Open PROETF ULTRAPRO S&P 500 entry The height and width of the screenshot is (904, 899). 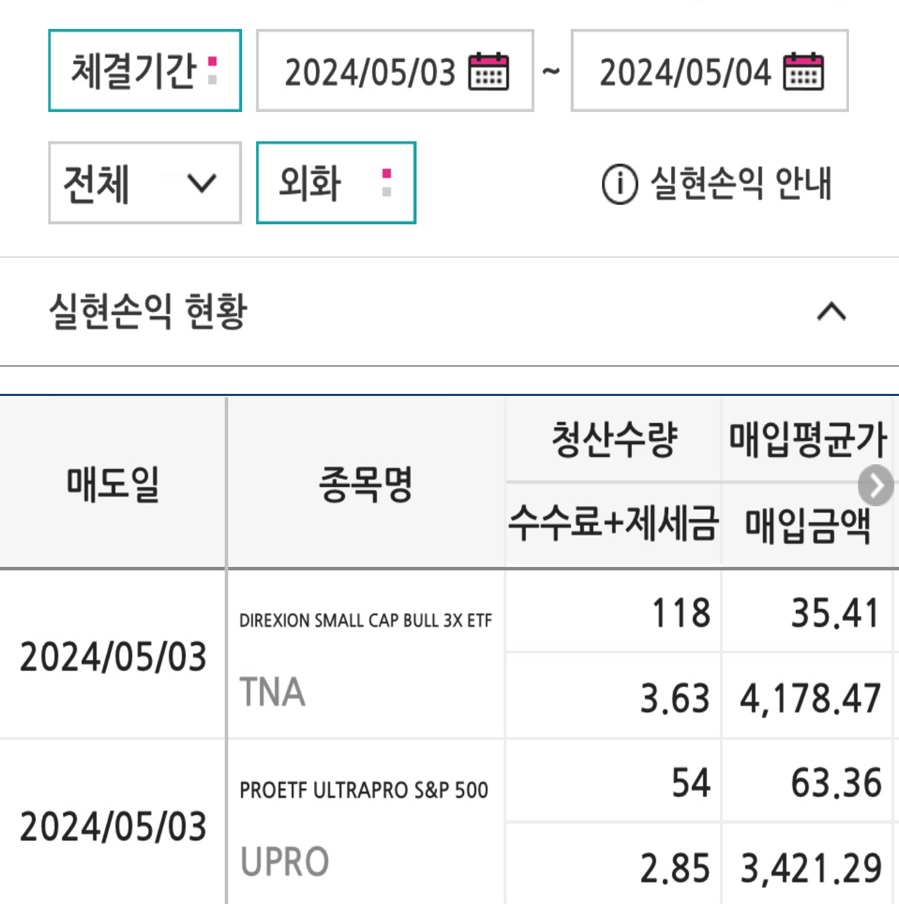(x=364, y=790)
